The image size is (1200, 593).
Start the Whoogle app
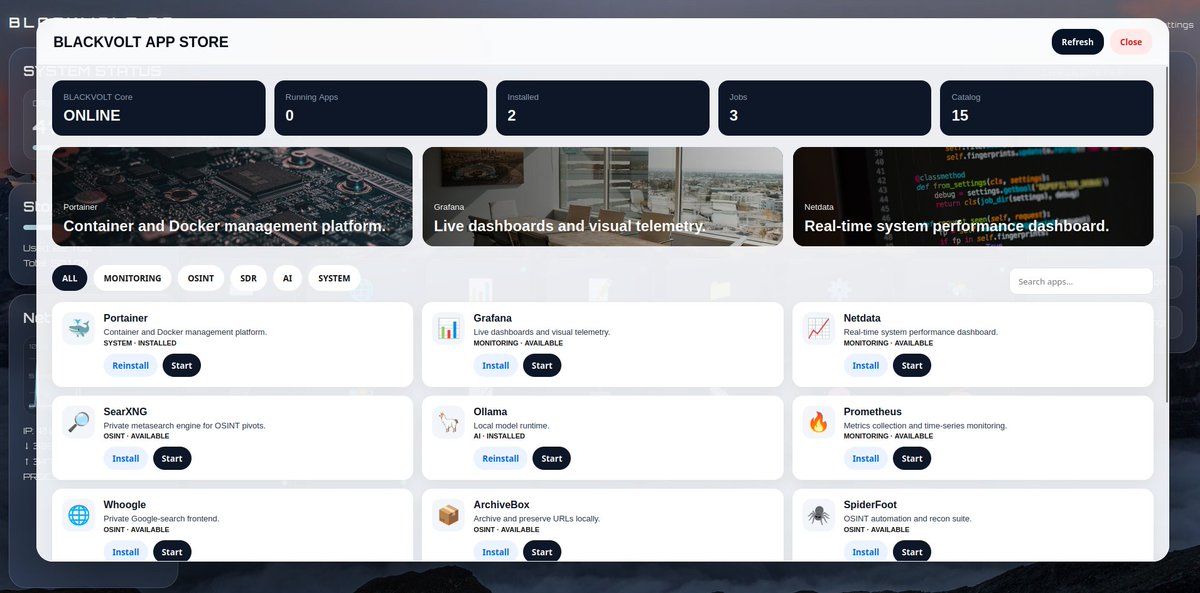(172, 551)
